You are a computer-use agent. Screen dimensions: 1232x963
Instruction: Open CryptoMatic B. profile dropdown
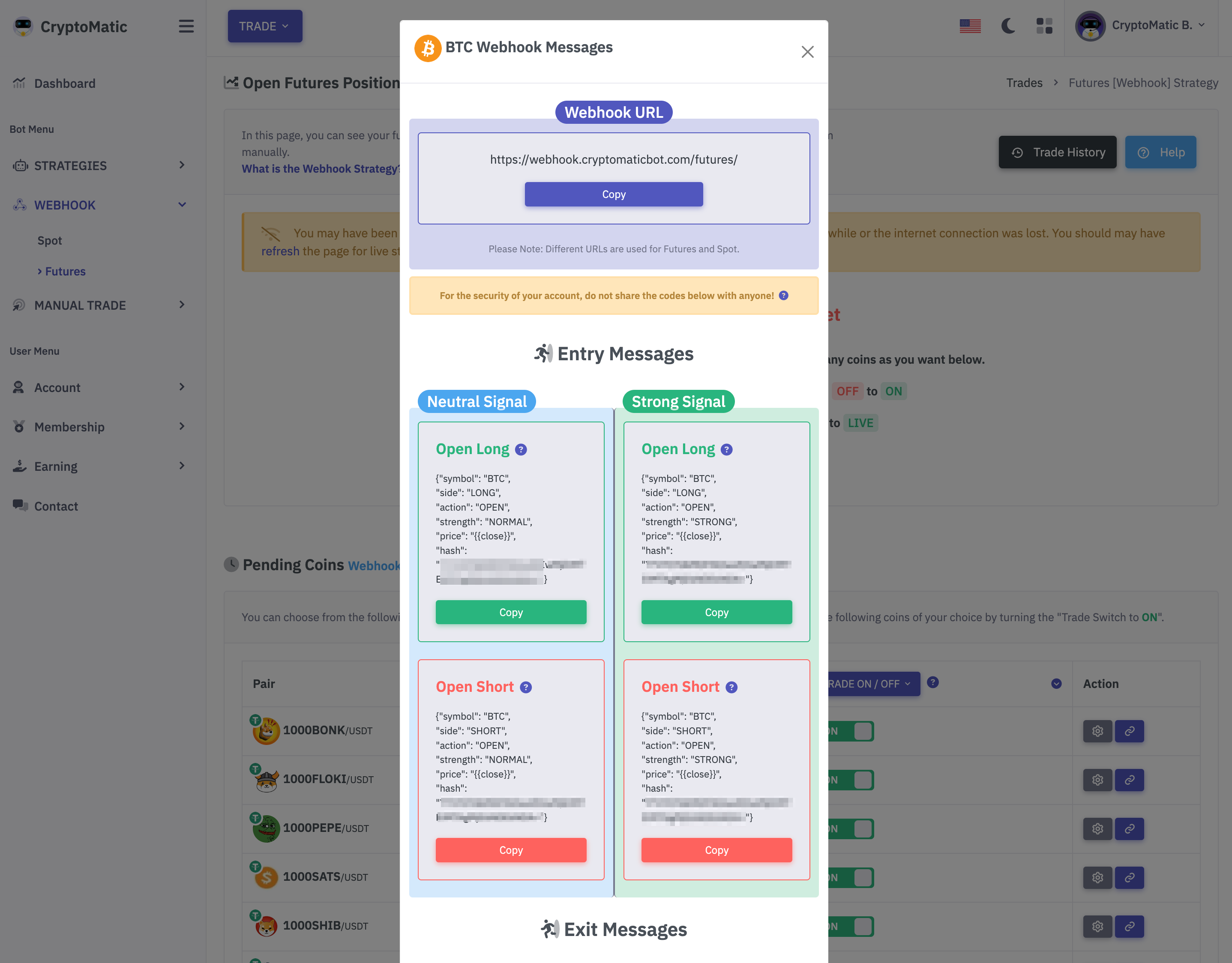tap(1141, 25)
